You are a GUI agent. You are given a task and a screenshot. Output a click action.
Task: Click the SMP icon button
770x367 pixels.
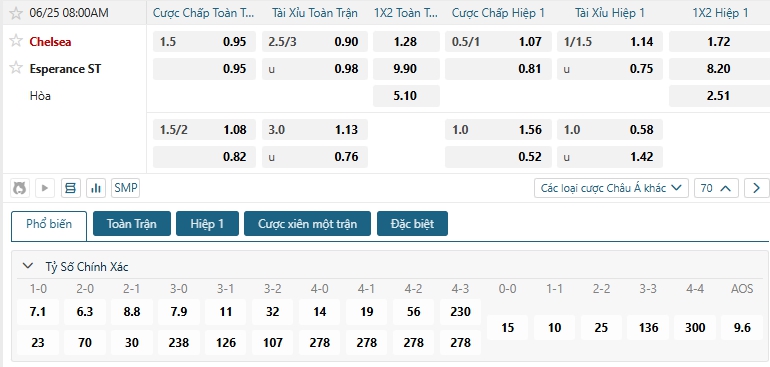(x=126, y=188)
